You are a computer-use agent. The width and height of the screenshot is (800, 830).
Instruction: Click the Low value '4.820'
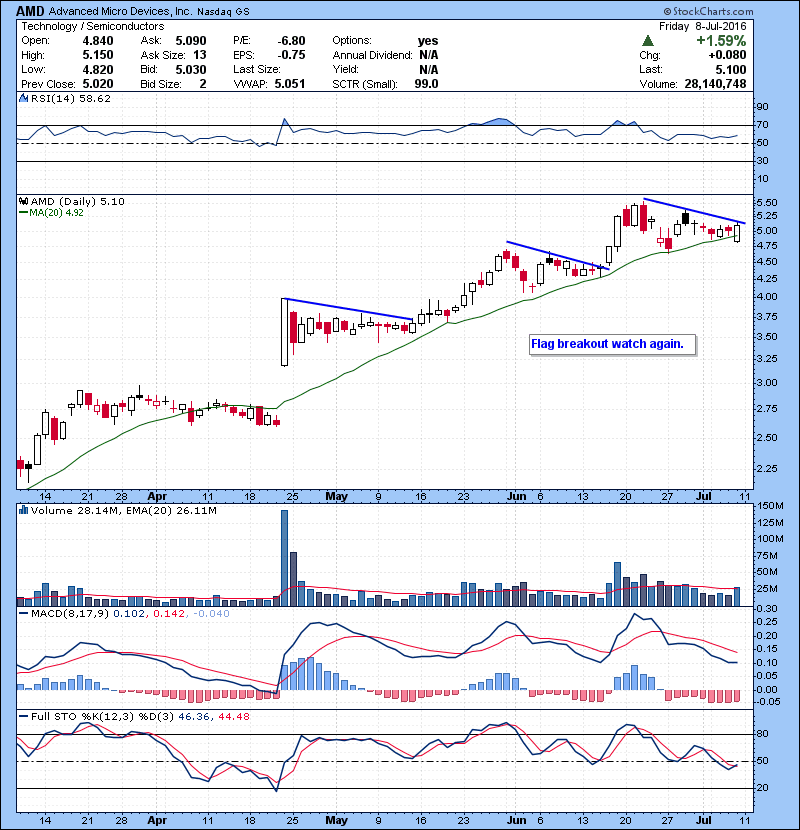point(98,69)
